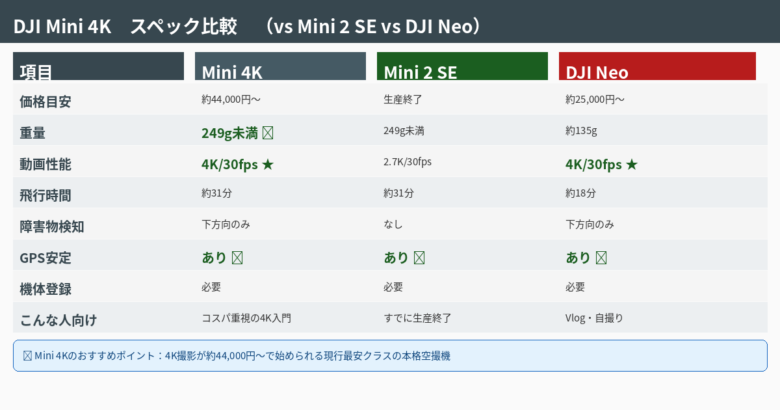This screenshot has height=410, width=780.
Task: Click the box icon after DJI Neo あり
Action: 601,258
